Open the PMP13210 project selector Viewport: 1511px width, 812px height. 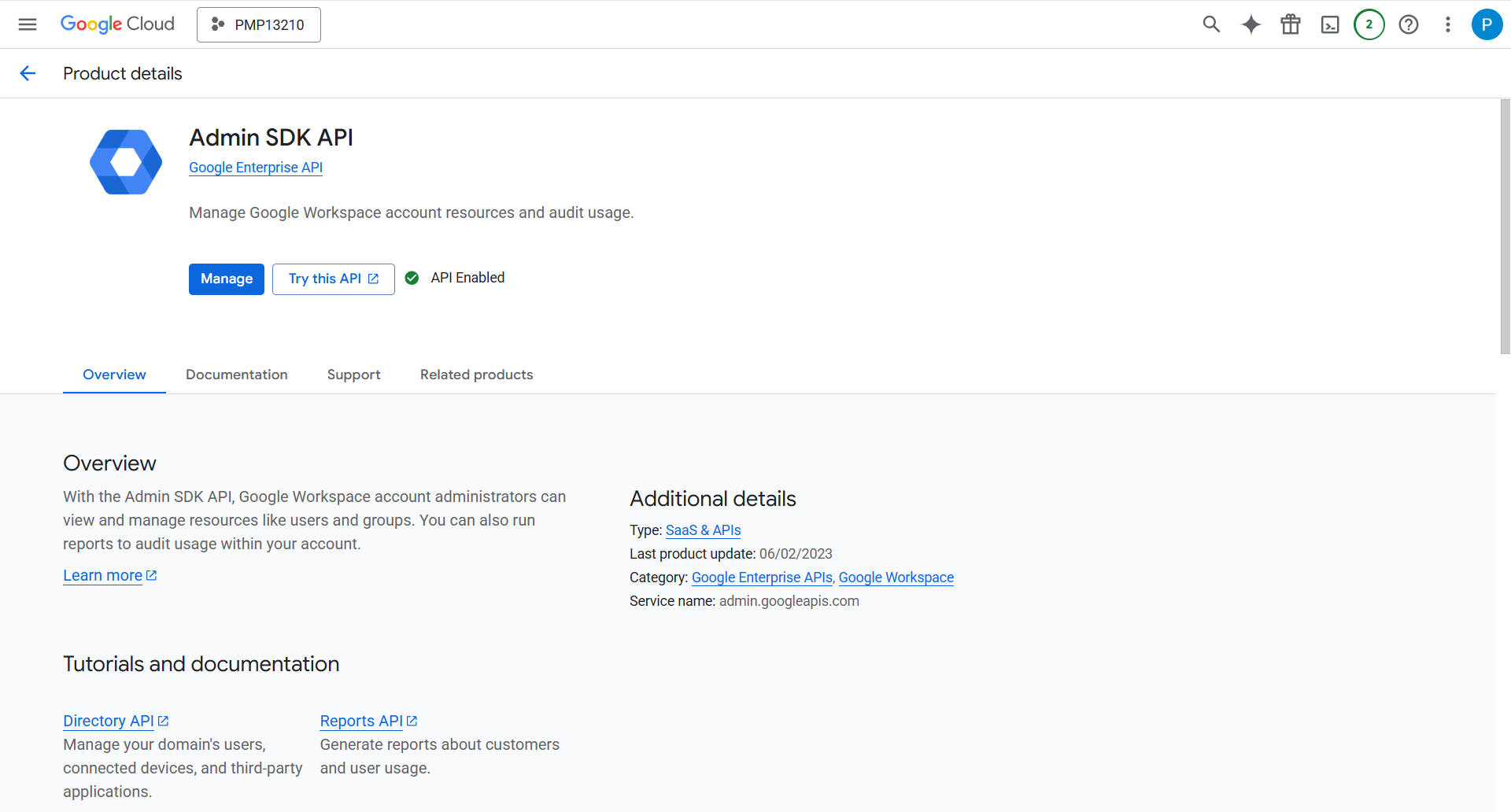258,24
